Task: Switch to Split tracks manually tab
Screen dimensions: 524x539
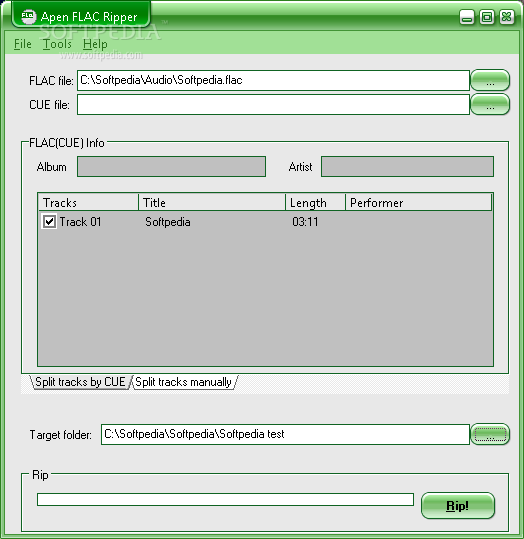Action: [x=184, y=382]
